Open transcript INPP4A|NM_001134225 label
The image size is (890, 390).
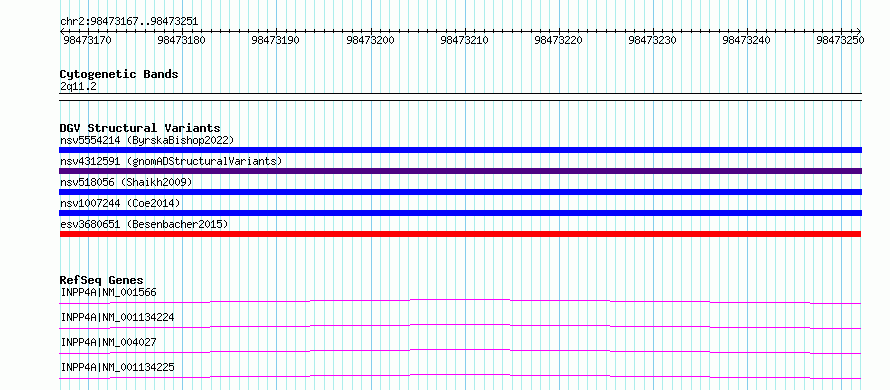coord(117,367)
